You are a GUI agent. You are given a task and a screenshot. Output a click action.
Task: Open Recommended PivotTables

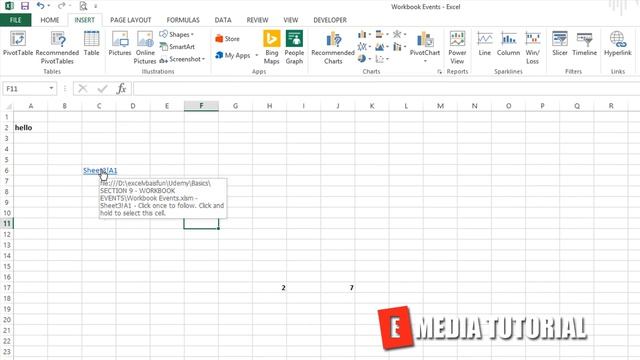[57, 47]
